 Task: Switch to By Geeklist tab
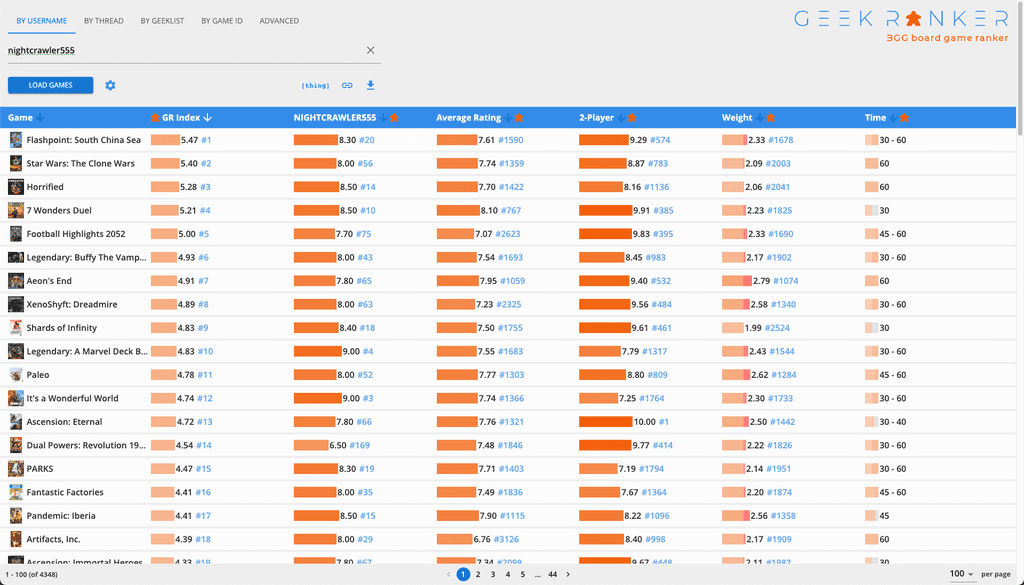[x=162, y=21]
